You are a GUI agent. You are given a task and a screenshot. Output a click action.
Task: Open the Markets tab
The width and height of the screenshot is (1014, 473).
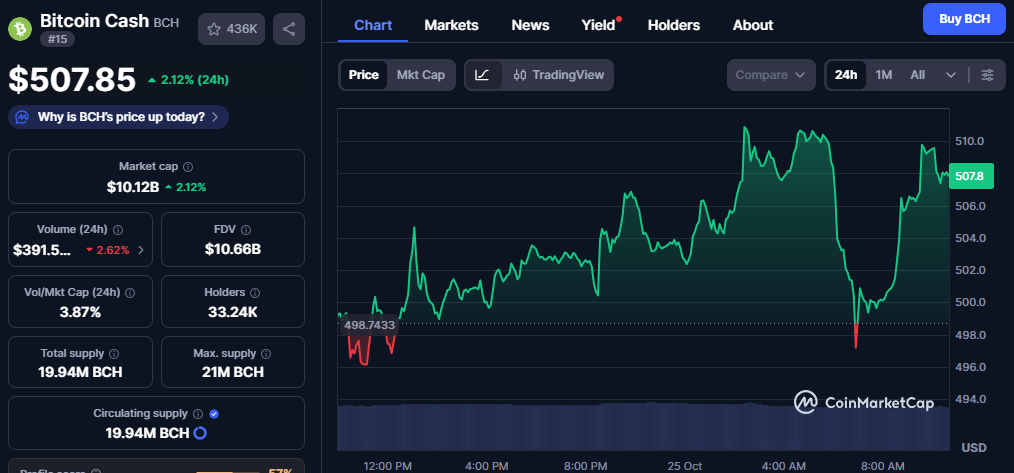pyautogui.click(x=451, y=25)
